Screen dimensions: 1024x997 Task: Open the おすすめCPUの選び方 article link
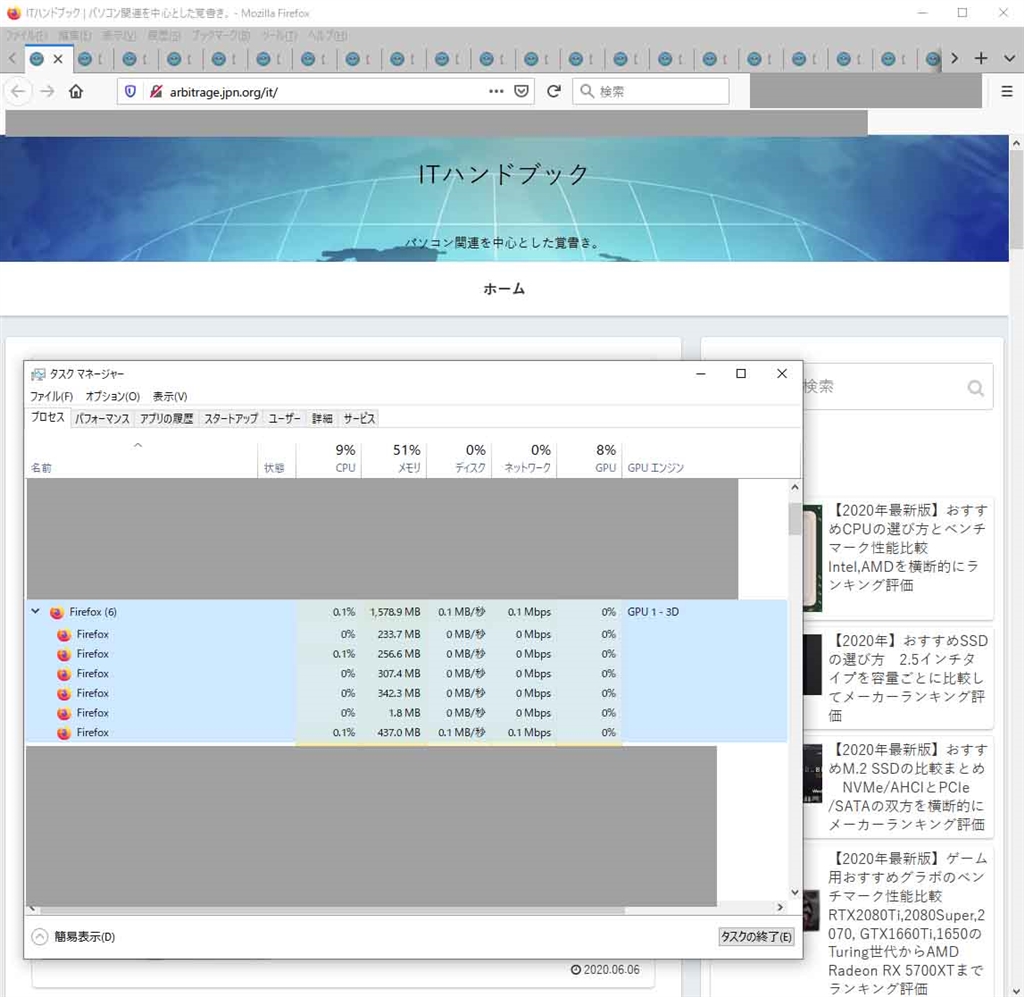tap(906, 547)
